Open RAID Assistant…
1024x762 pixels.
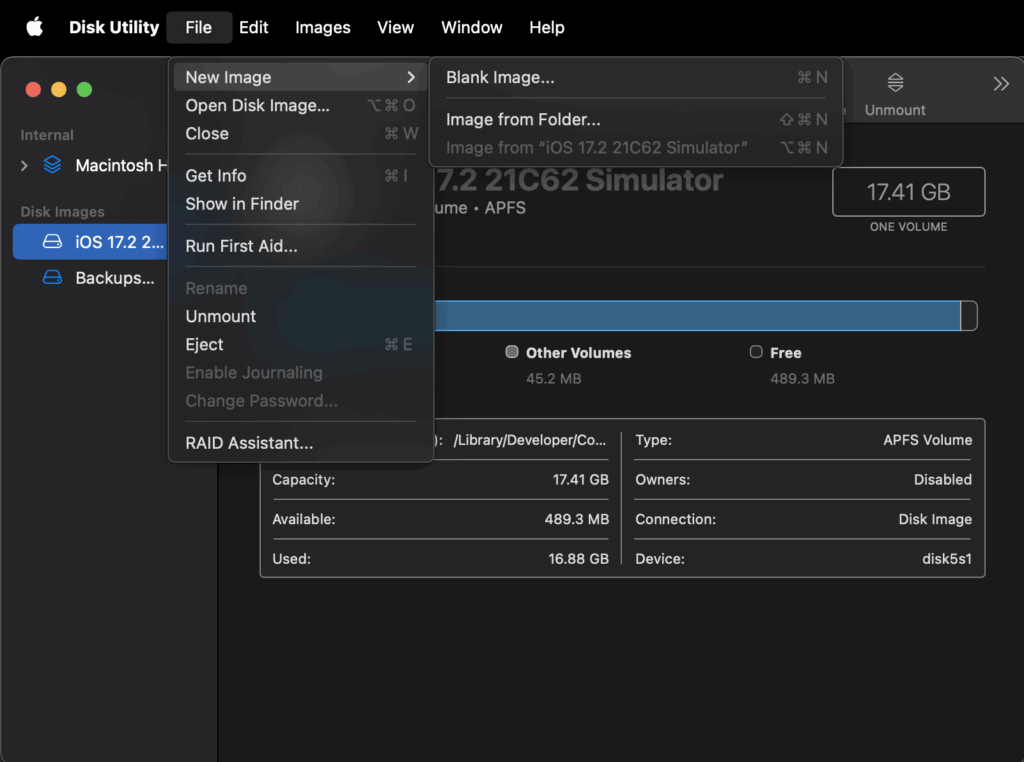(300, 443)
